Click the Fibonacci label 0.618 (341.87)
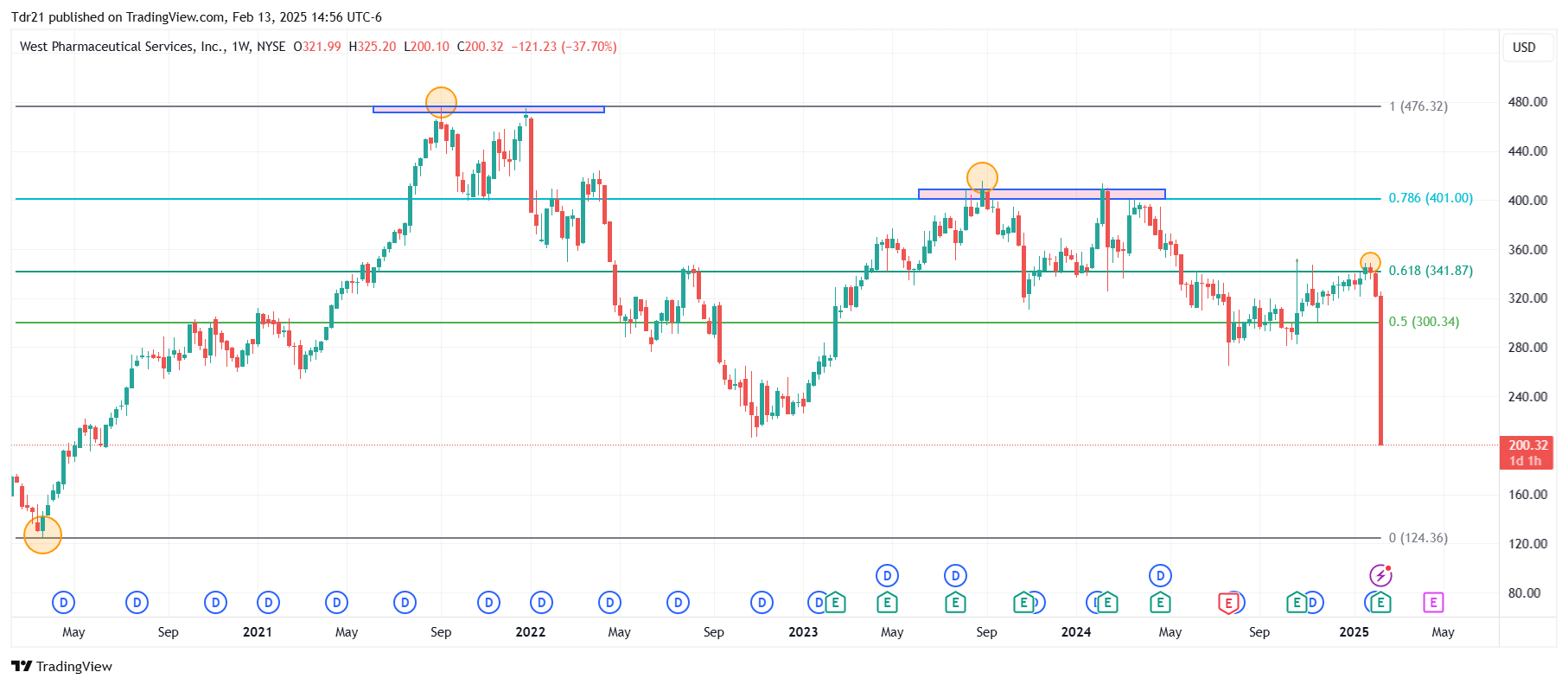This screenshot has width=1568, height=685. (1431, 271)
